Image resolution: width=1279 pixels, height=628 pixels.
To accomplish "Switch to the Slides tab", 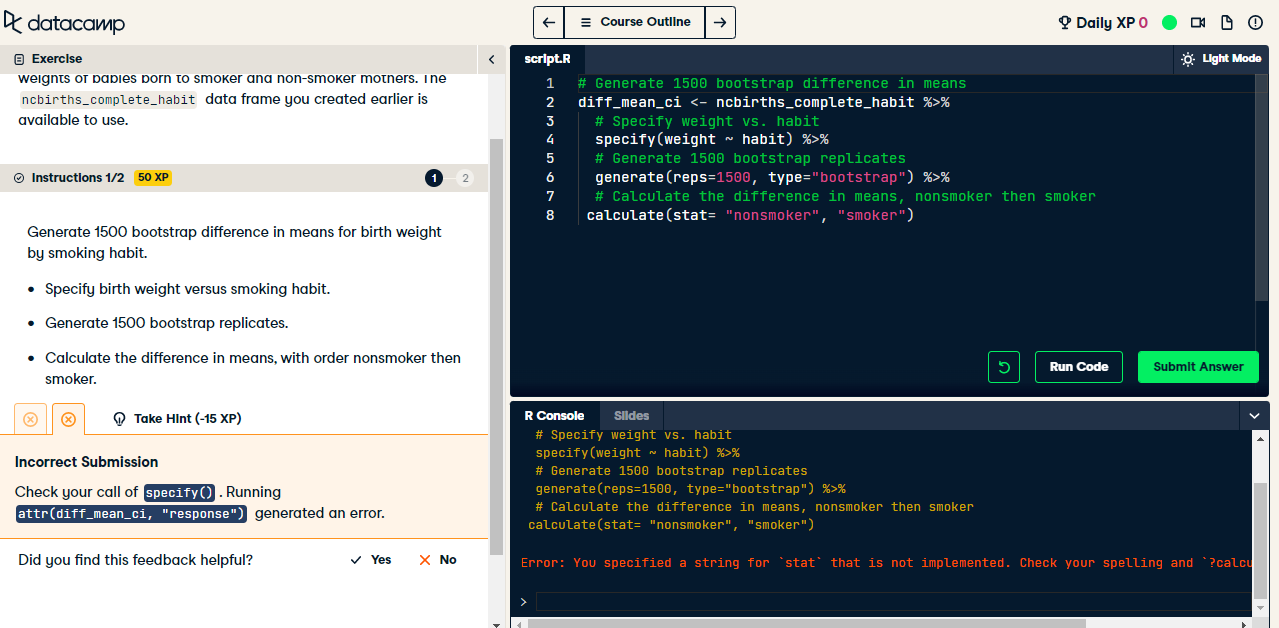I will (631, 415).
